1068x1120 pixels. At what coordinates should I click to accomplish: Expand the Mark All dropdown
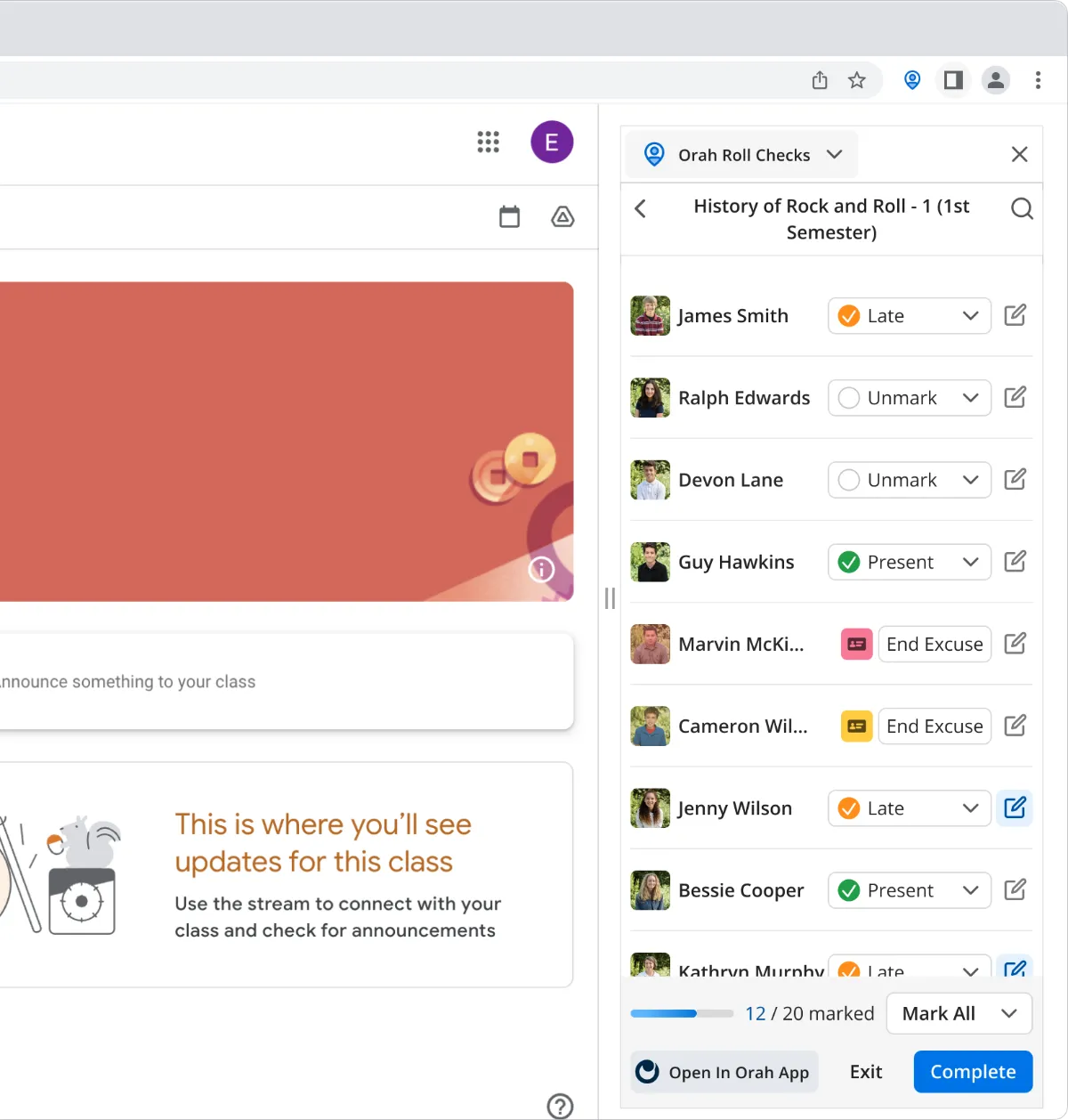959,1013
